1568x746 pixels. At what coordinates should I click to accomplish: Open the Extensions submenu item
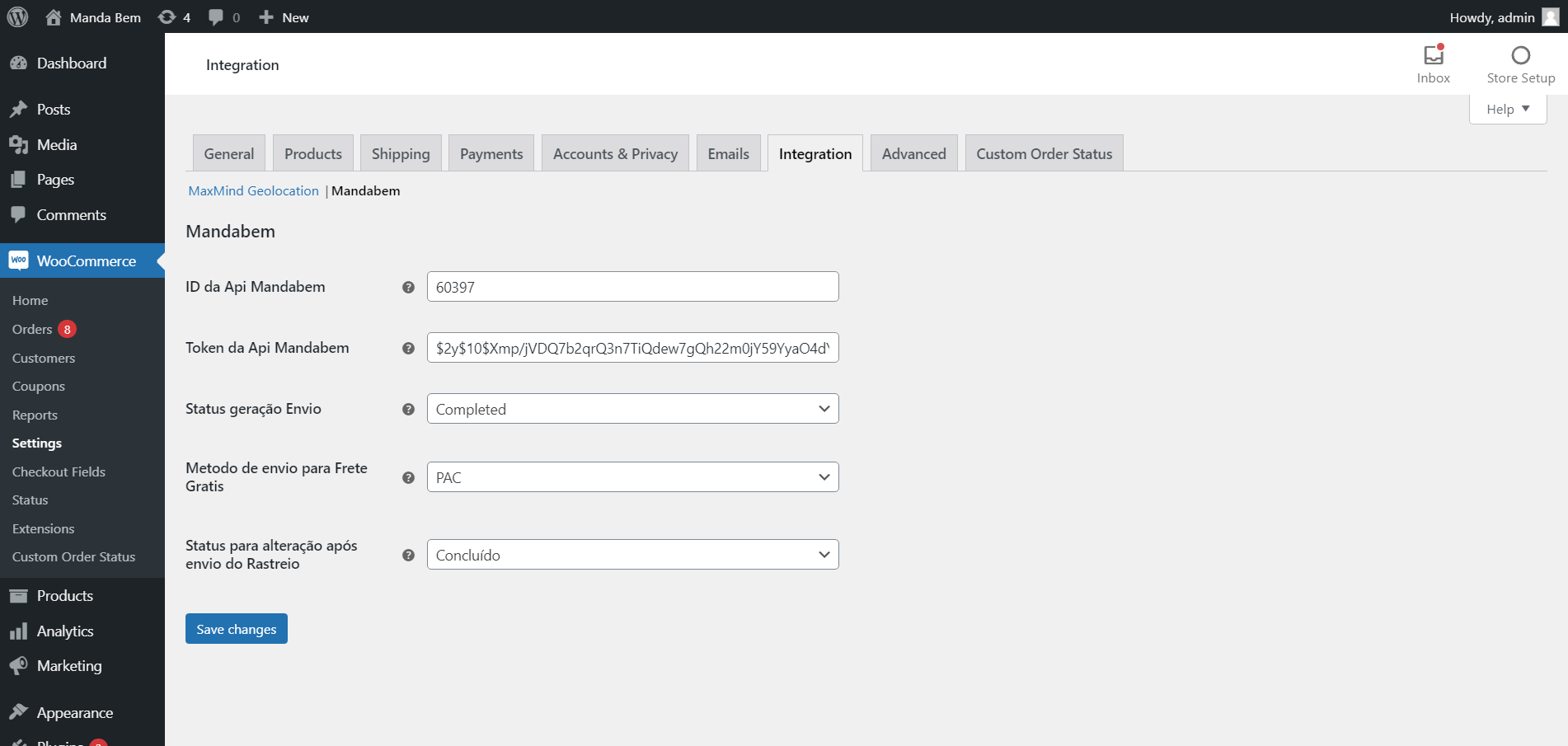coord(44,528)
